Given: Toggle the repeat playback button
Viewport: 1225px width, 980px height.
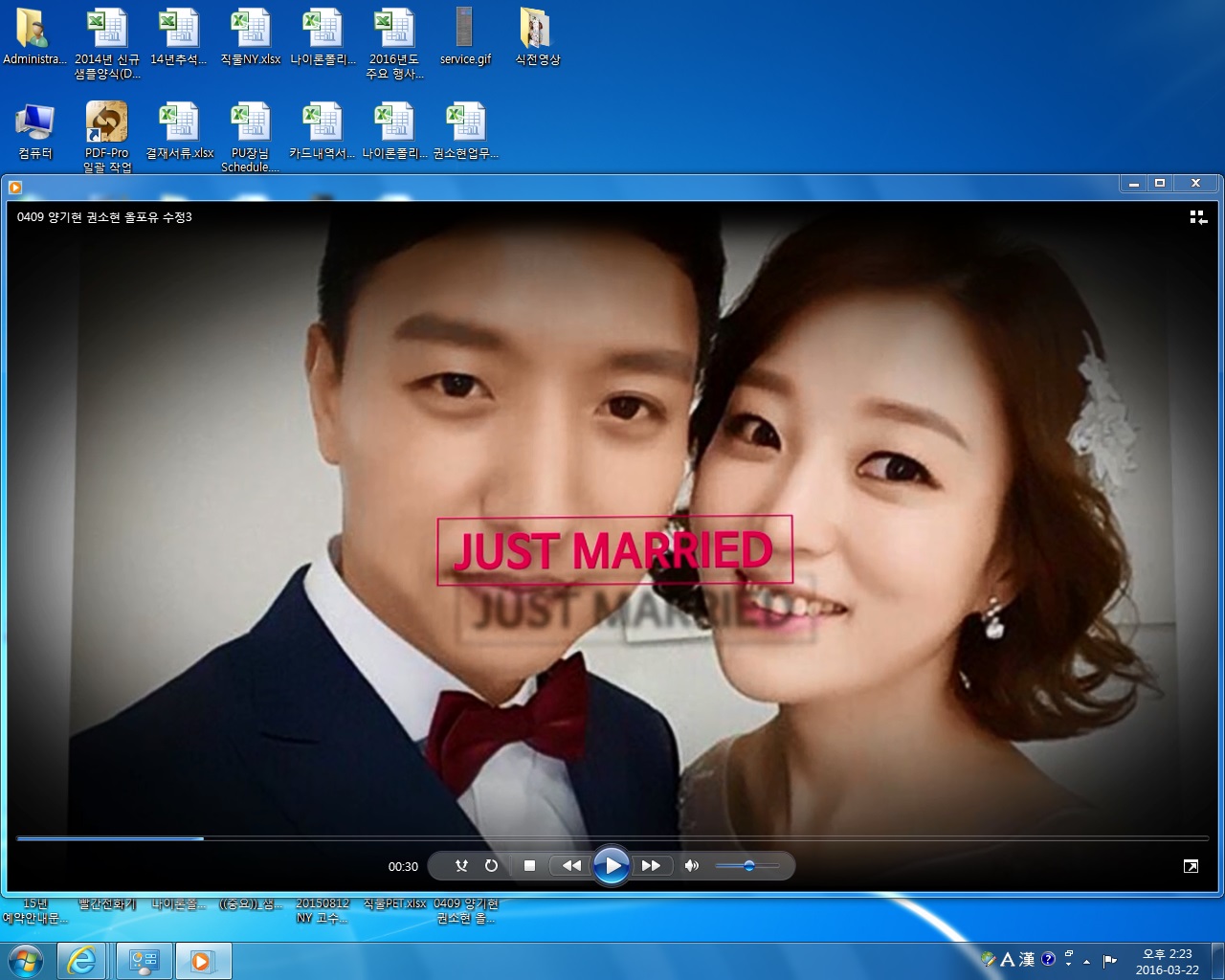Looking at the screenshot, I should coord(491,866).
